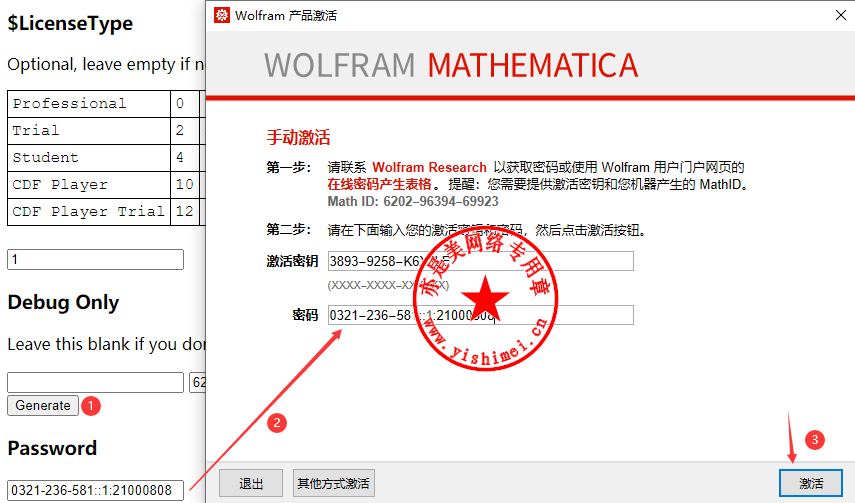Close the Wolfram product activation dialog
Image resolution: width=855 pixels, height=503 pixels.
(x=841, y=15)
